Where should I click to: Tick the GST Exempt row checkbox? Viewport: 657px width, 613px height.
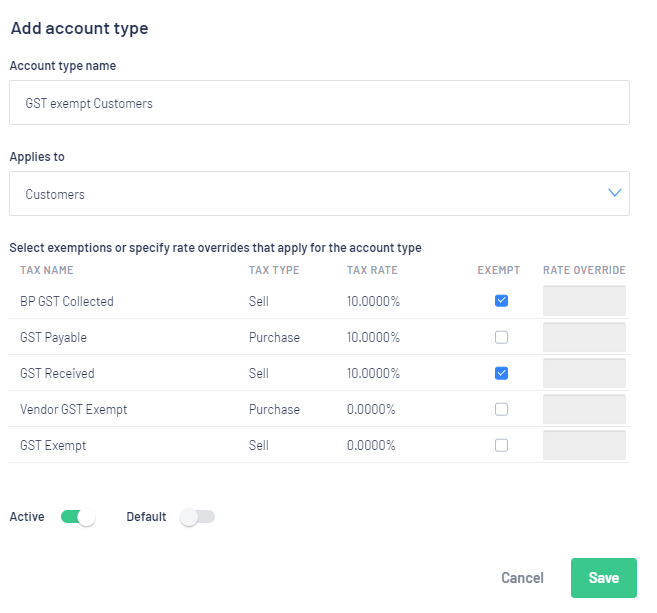pos(501,445)
